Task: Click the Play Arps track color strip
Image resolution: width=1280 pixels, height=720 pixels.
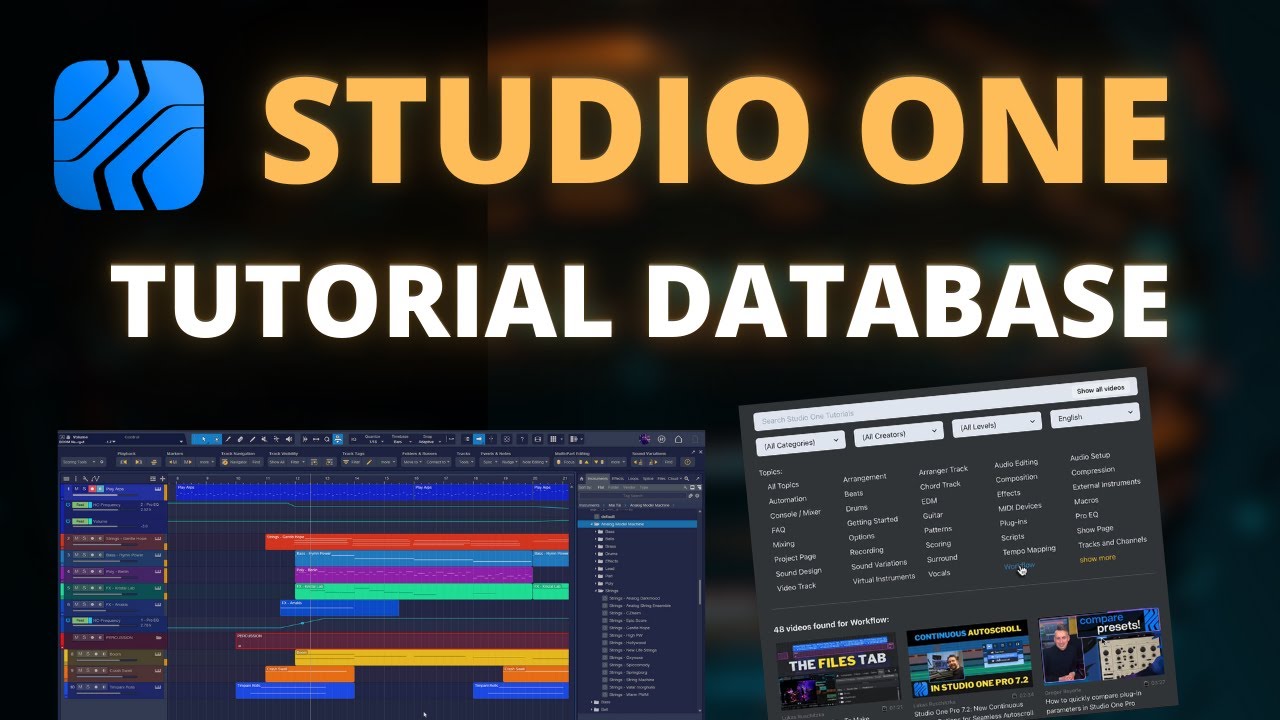Action: (x=62, y=492)
